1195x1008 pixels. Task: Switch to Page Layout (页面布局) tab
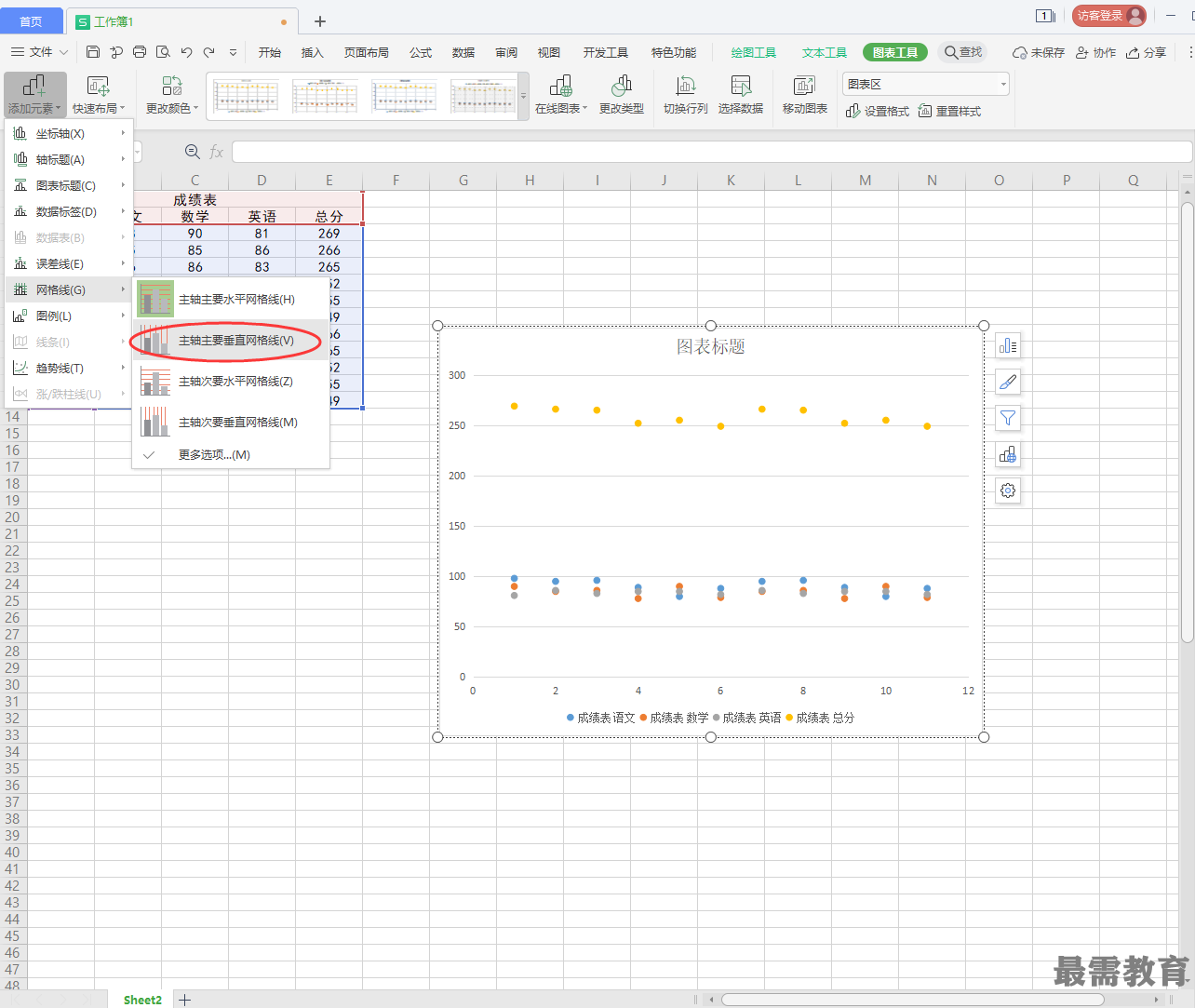pyautogui.click(x=367, y=52)
